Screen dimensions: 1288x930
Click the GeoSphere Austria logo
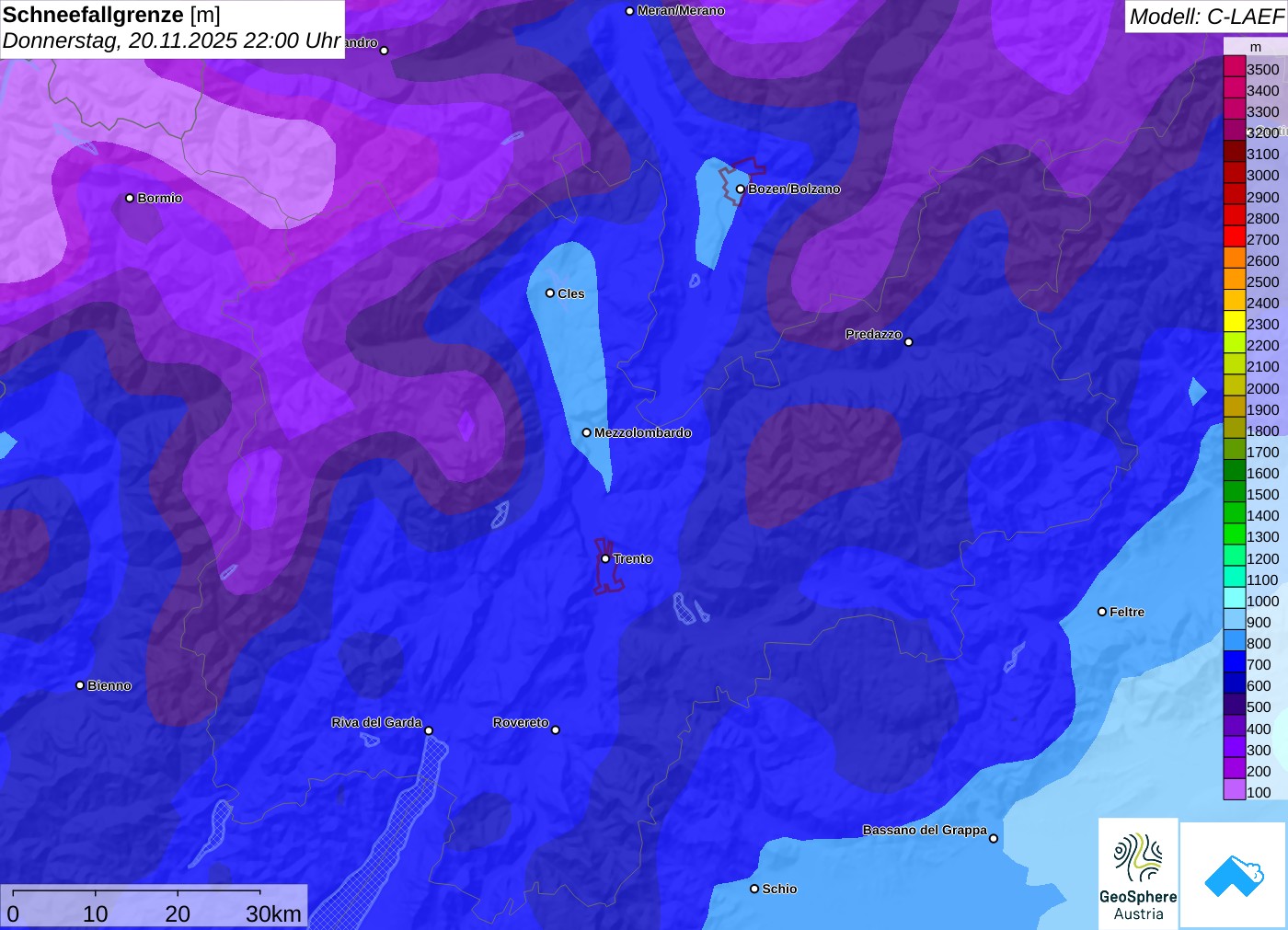pos(1138,873)
